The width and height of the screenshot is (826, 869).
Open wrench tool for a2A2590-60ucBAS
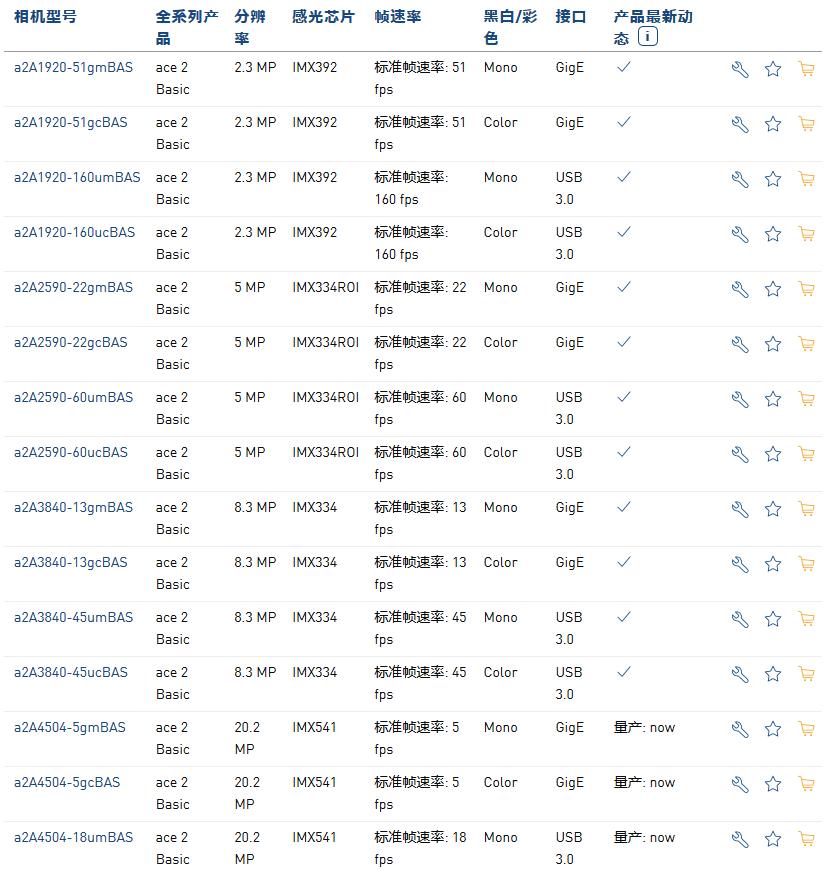click(740, 454)
